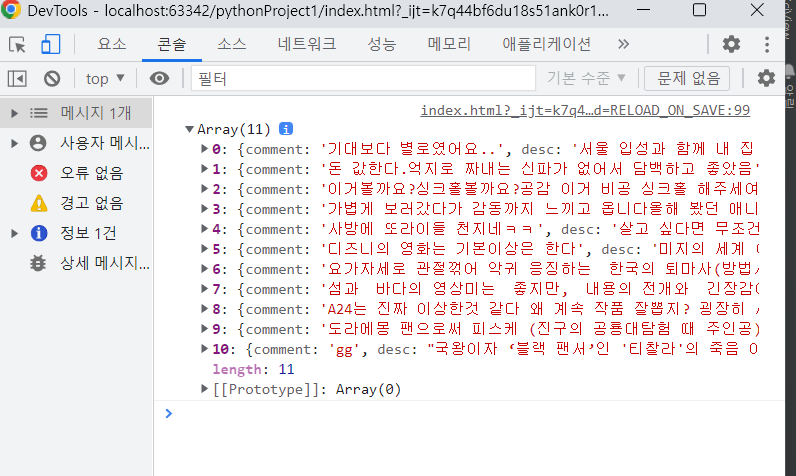Expand array item 0
This screenshot has height=476, width=796.
[204, 149]
